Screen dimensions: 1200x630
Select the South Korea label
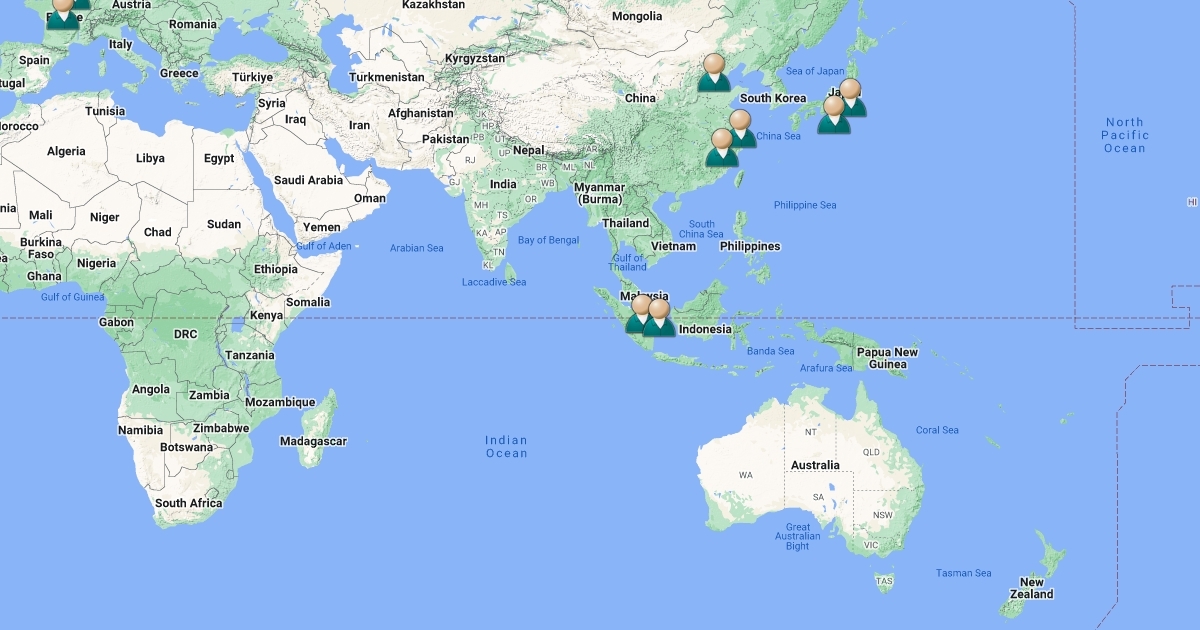coord(773,98)
